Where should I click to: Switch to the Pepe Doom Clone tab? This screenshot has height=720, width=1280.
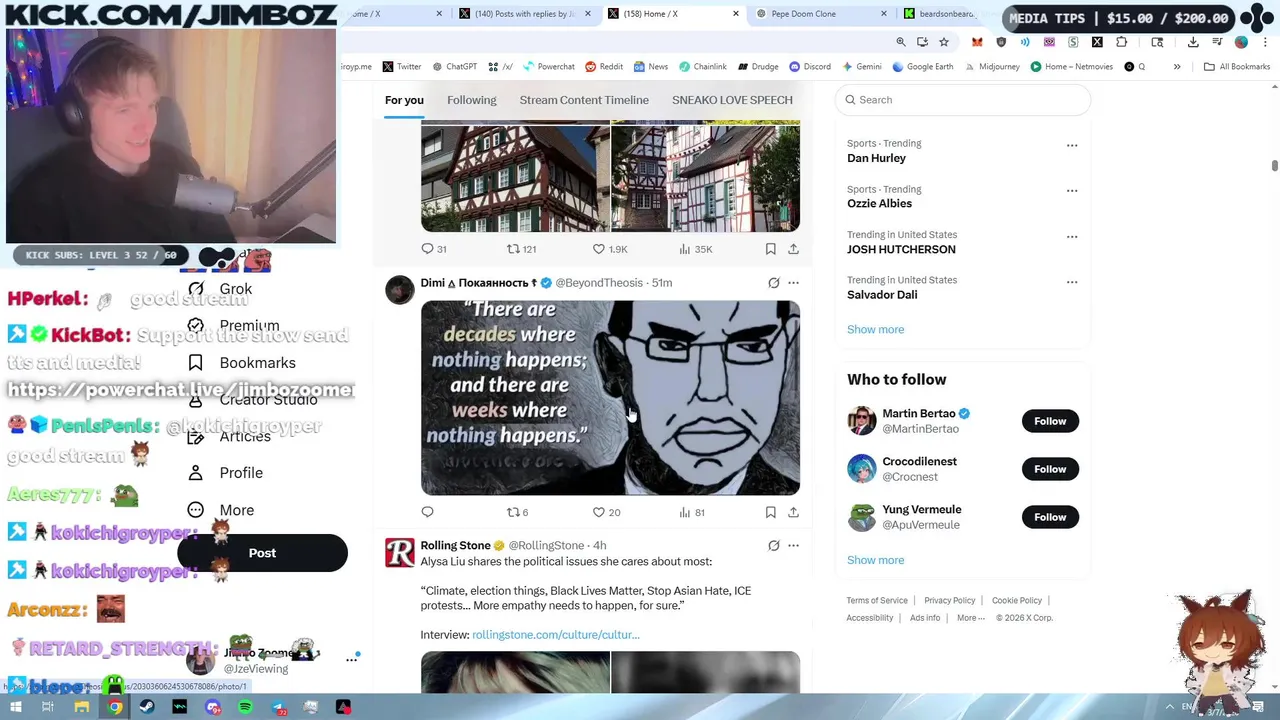tap(818, 14)
